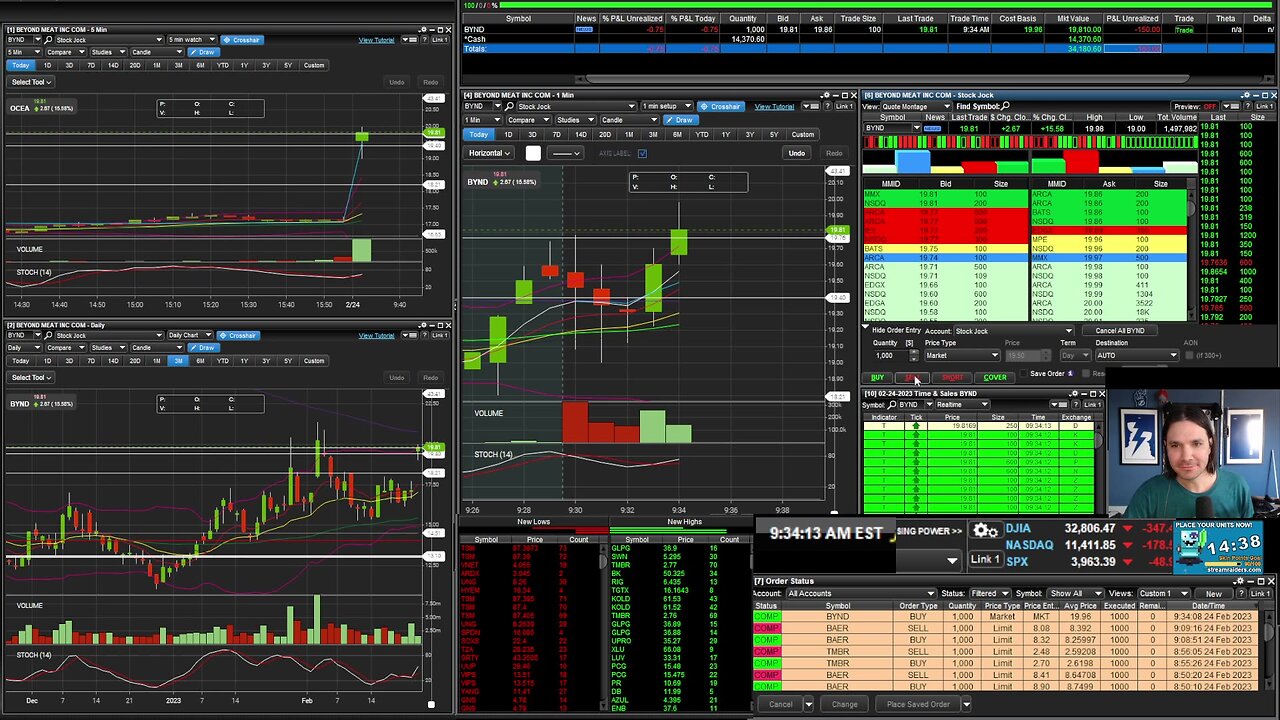This screenshot has width=1280, height=720.
Task: Click the SHORT button in order entry
Action: pyautogui.click(x=952, y=377)
